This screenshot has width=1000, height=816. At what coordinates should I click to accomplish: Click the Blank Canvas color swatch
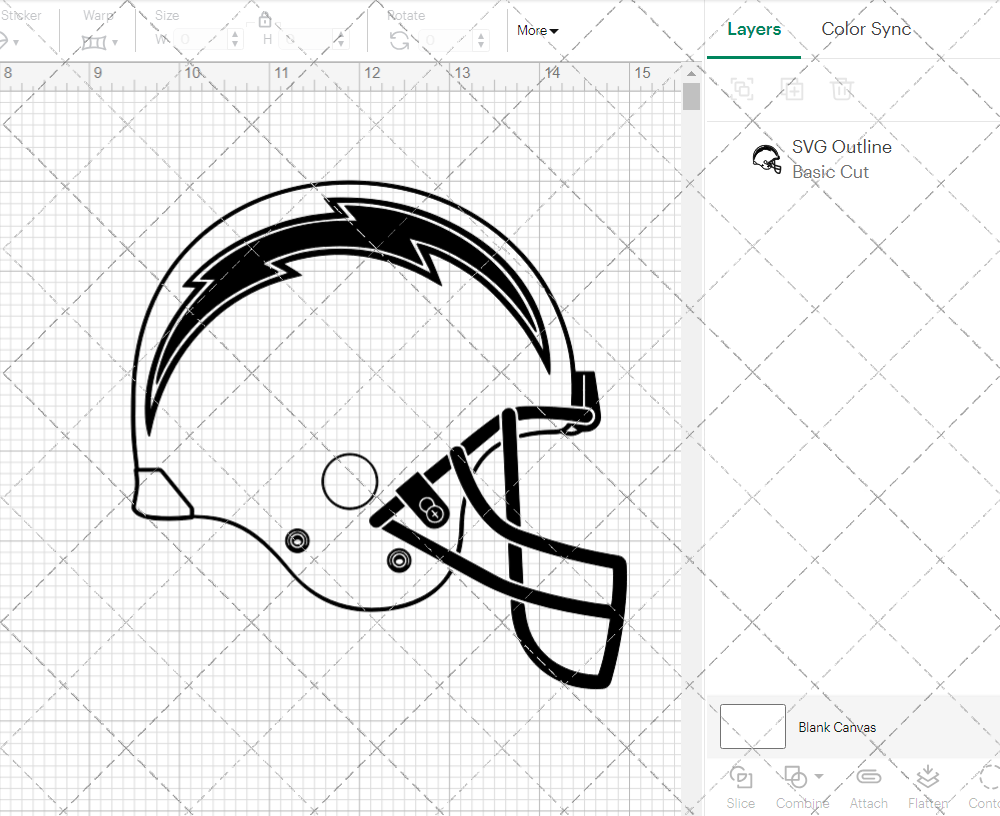tap(752, 727)
